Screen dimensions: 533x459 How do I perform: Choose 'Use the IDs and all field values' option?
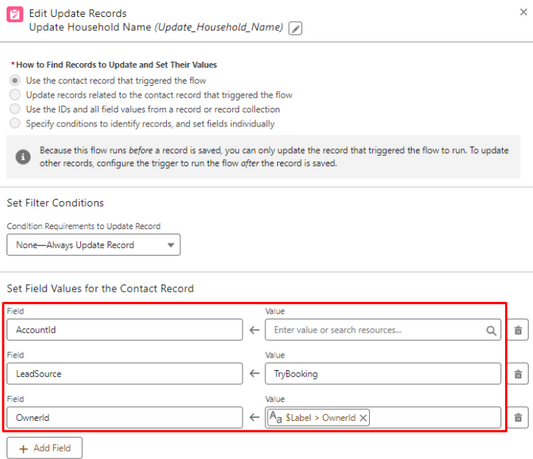(15, 109)
